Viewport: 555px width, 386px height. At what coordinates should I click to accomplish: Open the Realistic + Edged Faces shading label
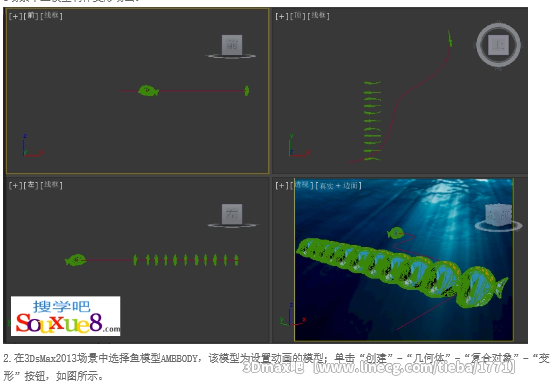338,185
